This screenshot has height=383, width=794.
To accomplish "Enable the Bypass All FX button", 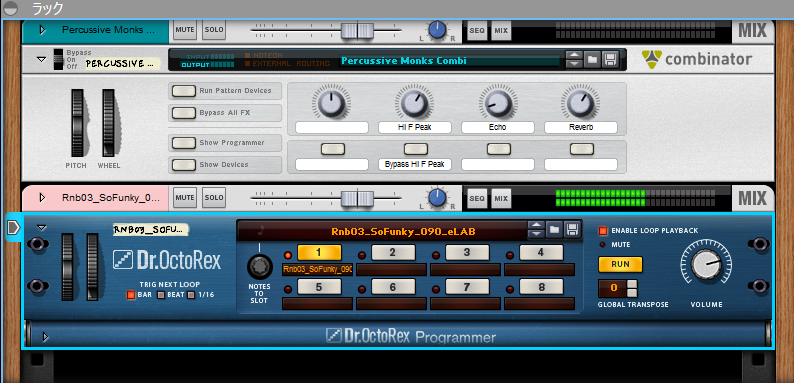I will pos(184,113).
